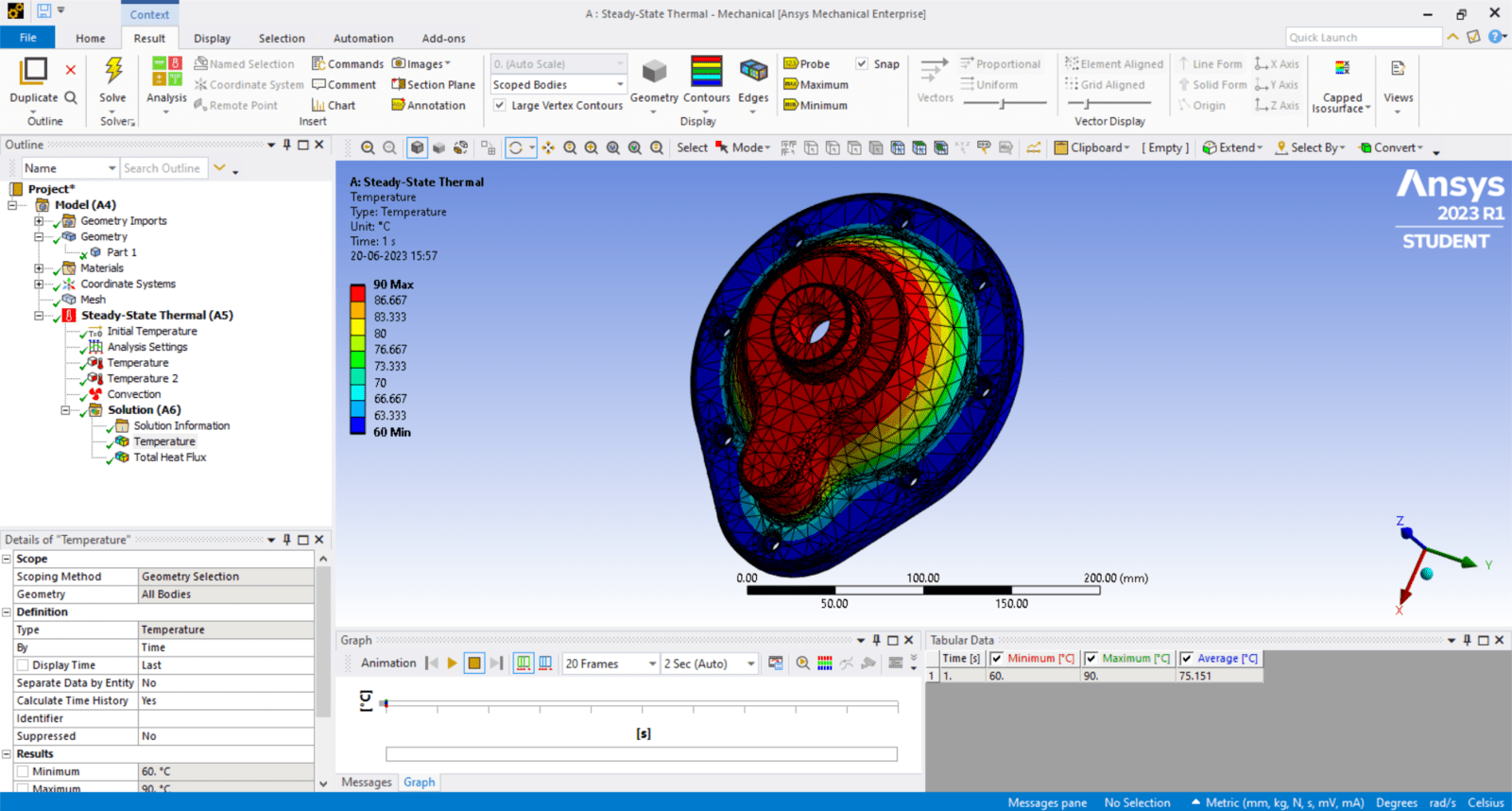The width and height of the screenshot is (1512, 811).
Task: Toggle the Minimum result parameter checkbox
Action: (23, 771)
